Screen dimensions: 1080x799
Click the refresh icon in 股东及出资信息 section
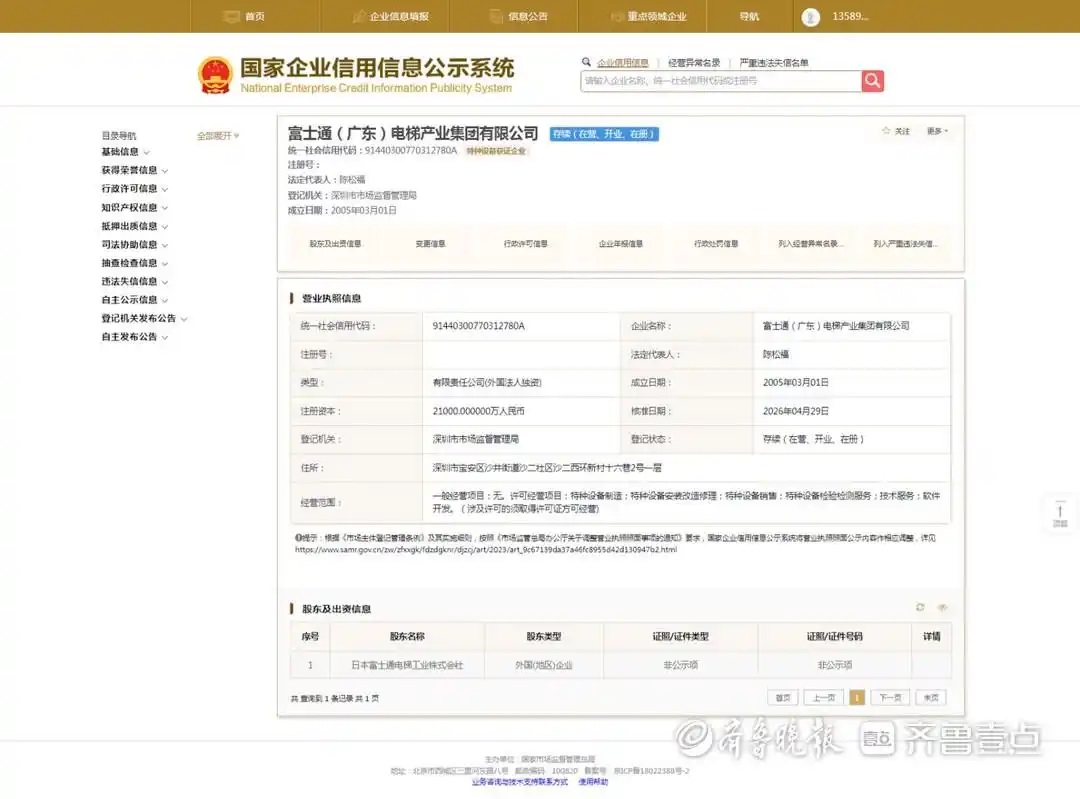point(920,607)
